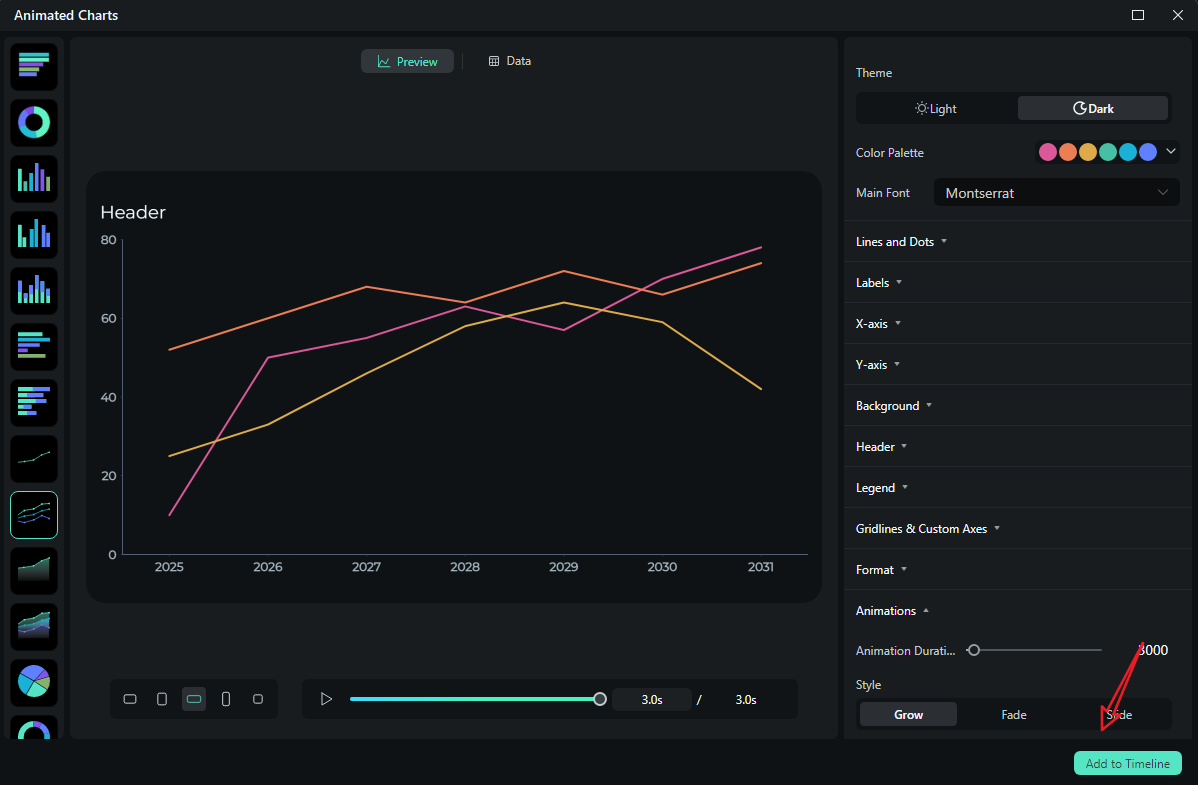Open the color palette picker
1198x785 pixels.
1170,151
